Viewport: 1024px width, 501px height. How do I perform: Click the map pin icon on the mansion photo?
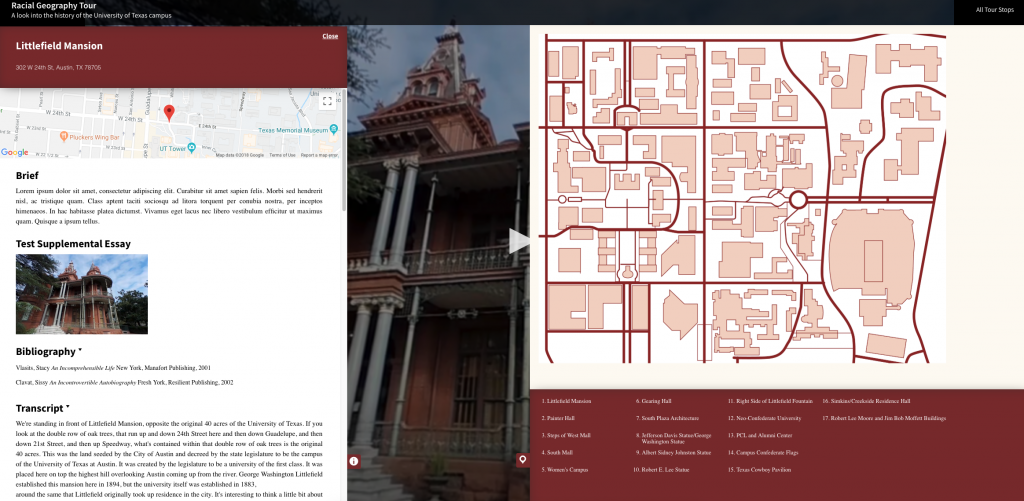[522, 461]
